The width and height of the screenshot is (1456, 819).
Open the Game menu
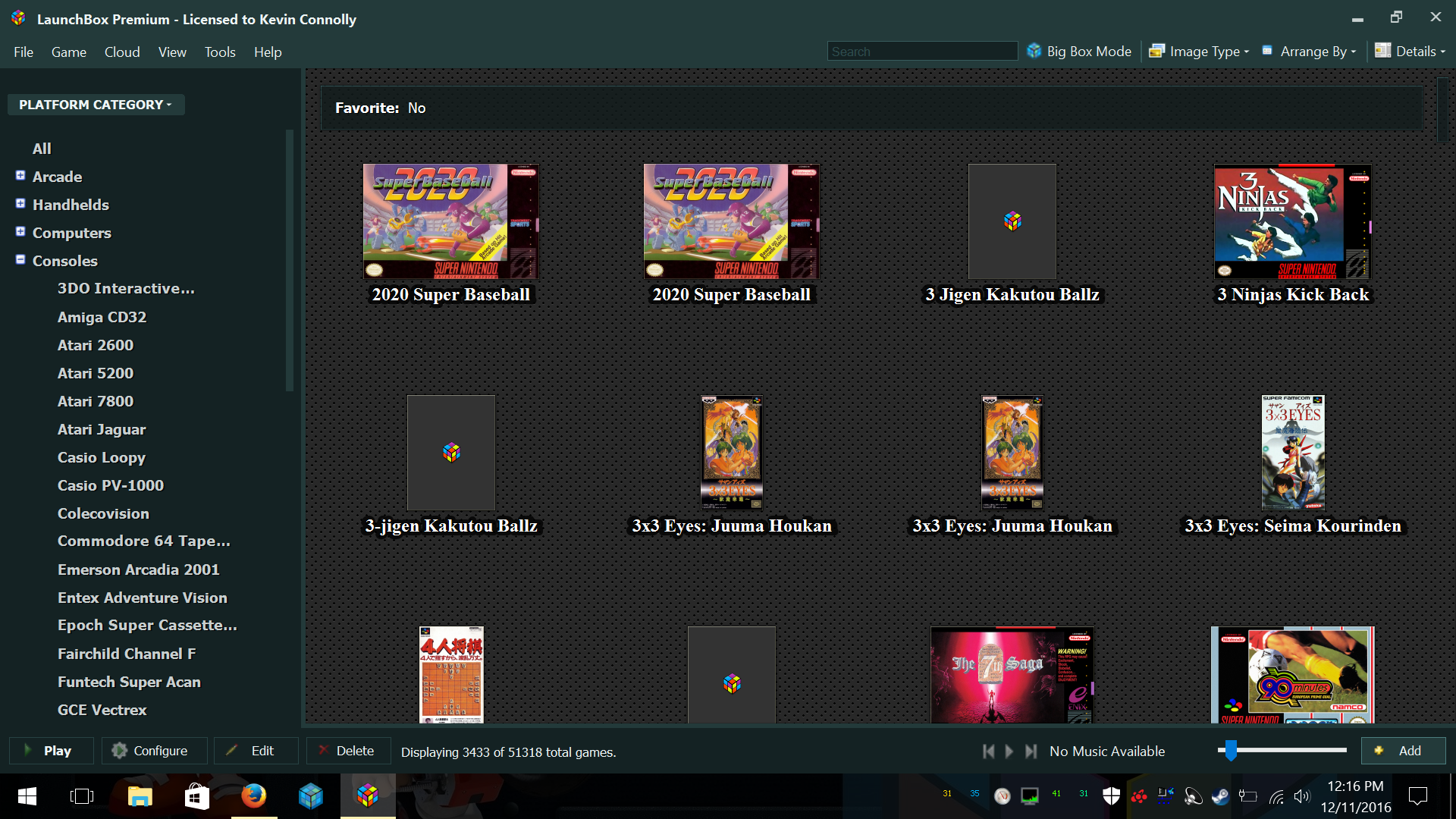(x=69, y=52)
